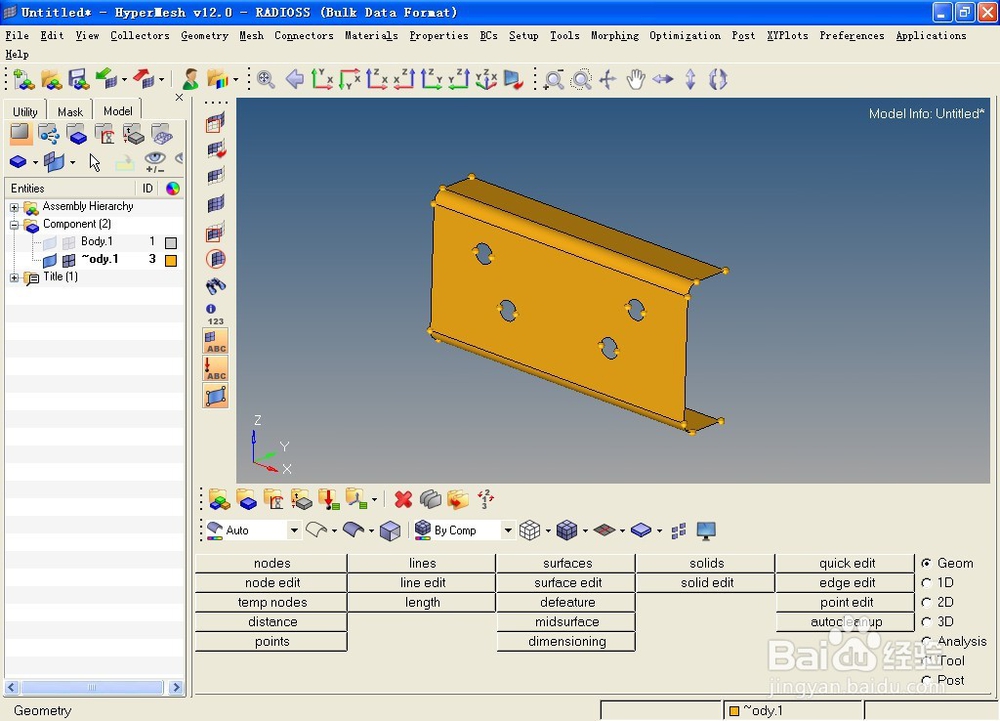Switch to the Mask tab
Viewport: 1000px width, 721px height.
[x=70, y=112]
